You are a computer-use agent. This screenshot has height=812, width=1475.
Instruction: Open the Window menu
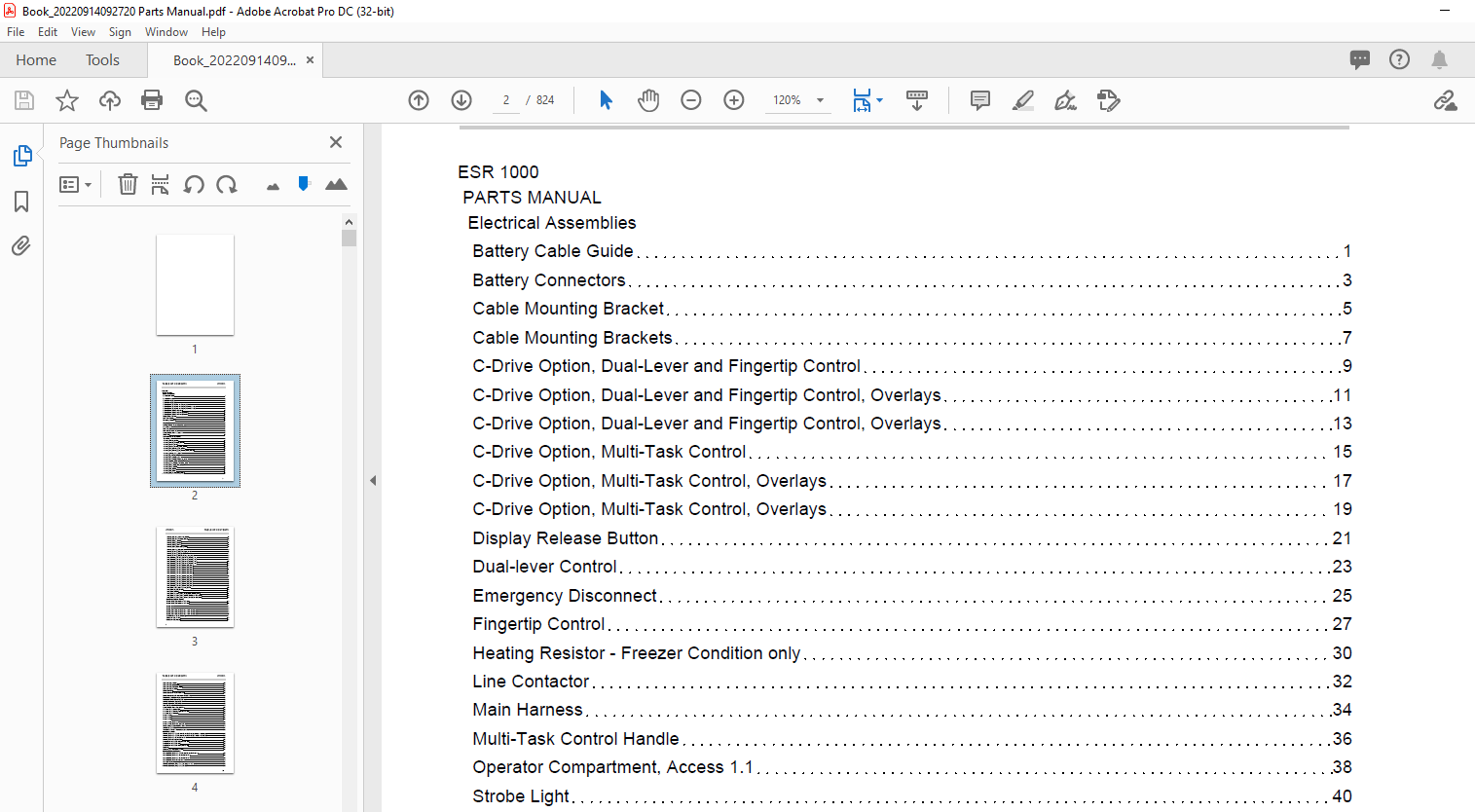166,32
